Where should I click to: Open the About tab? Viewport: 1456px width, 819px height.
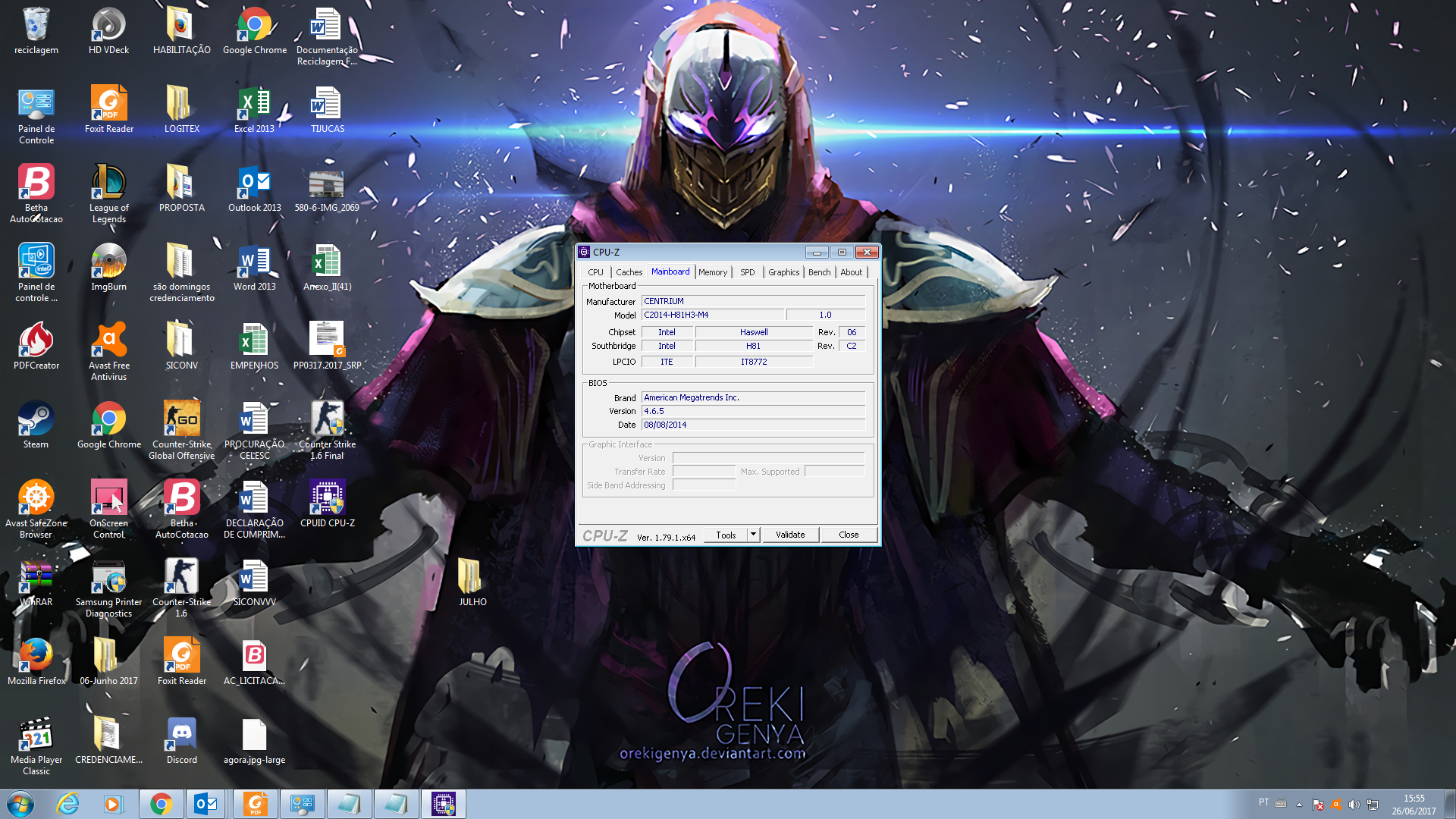pos(851,272)
